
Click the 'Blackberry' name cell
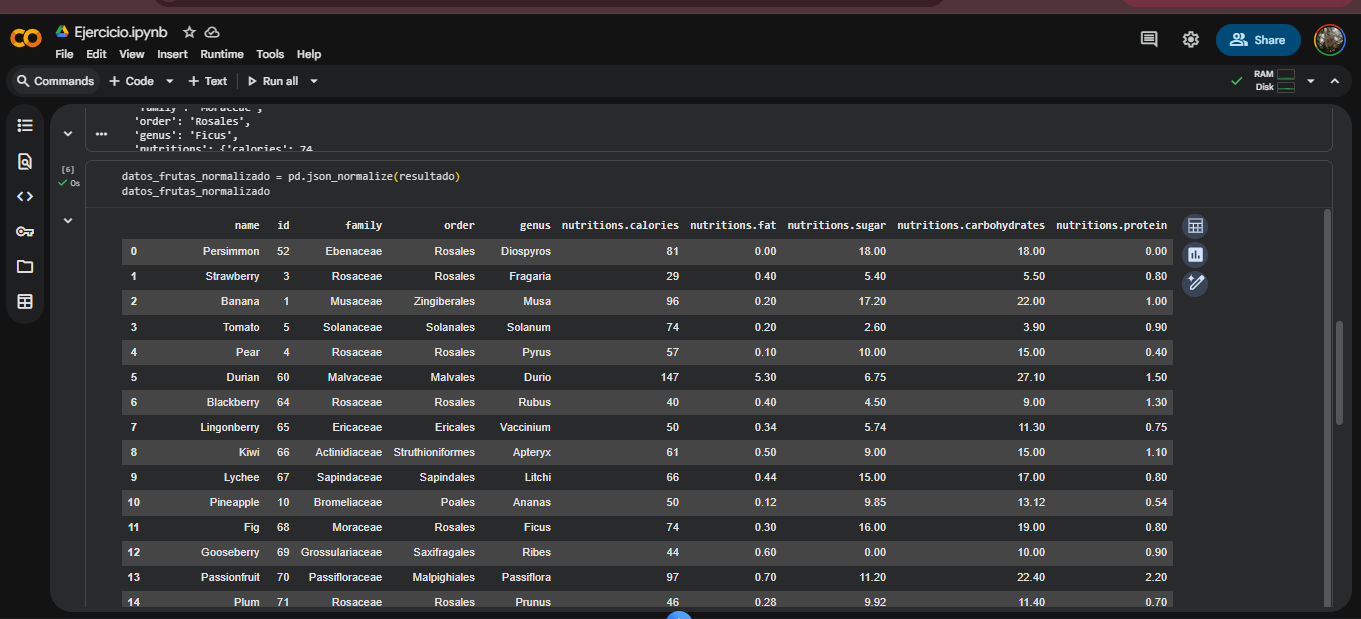[x=232, y=402]
